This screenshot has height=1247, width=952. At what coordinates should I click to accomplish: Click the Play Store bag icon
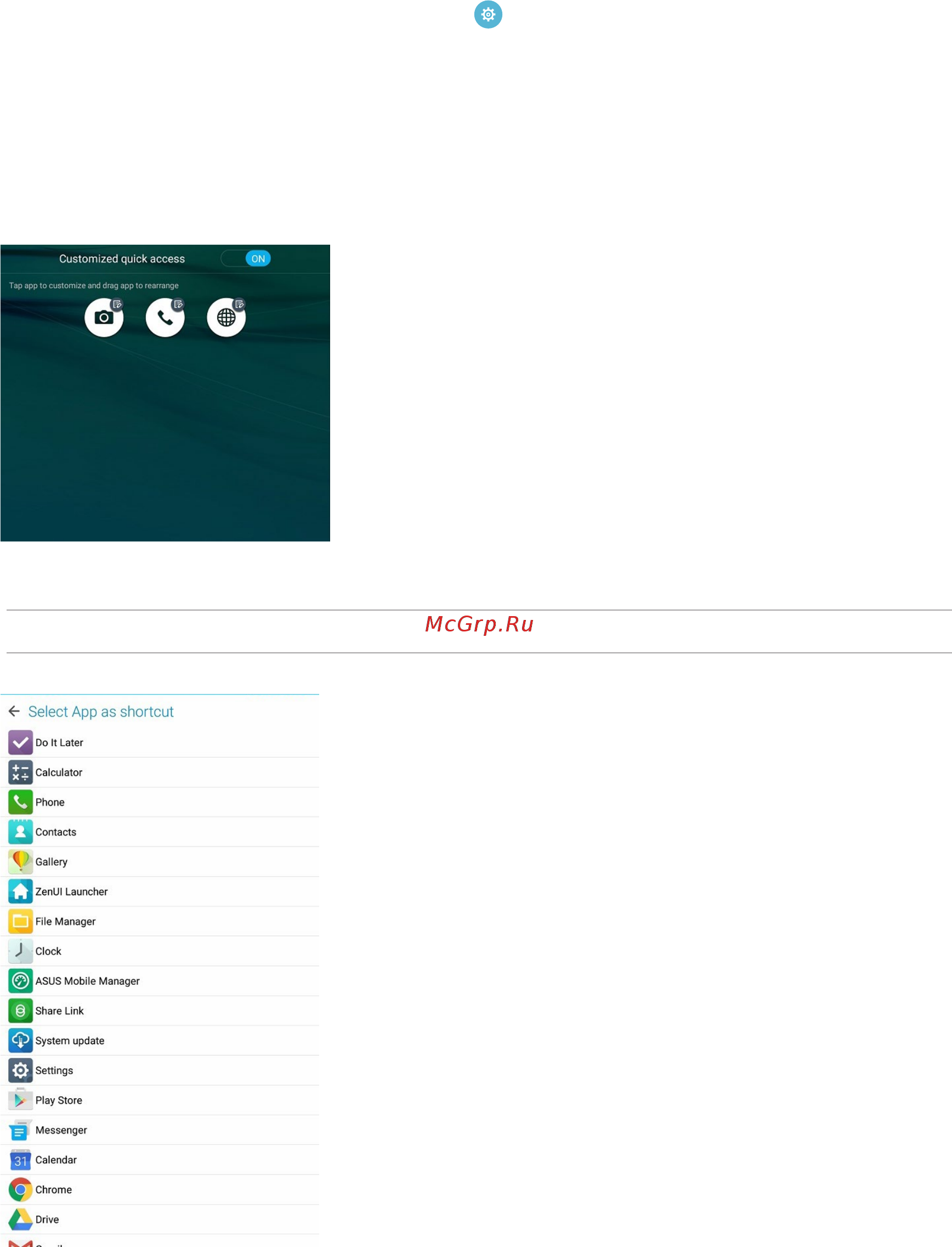coord(20,1099)
